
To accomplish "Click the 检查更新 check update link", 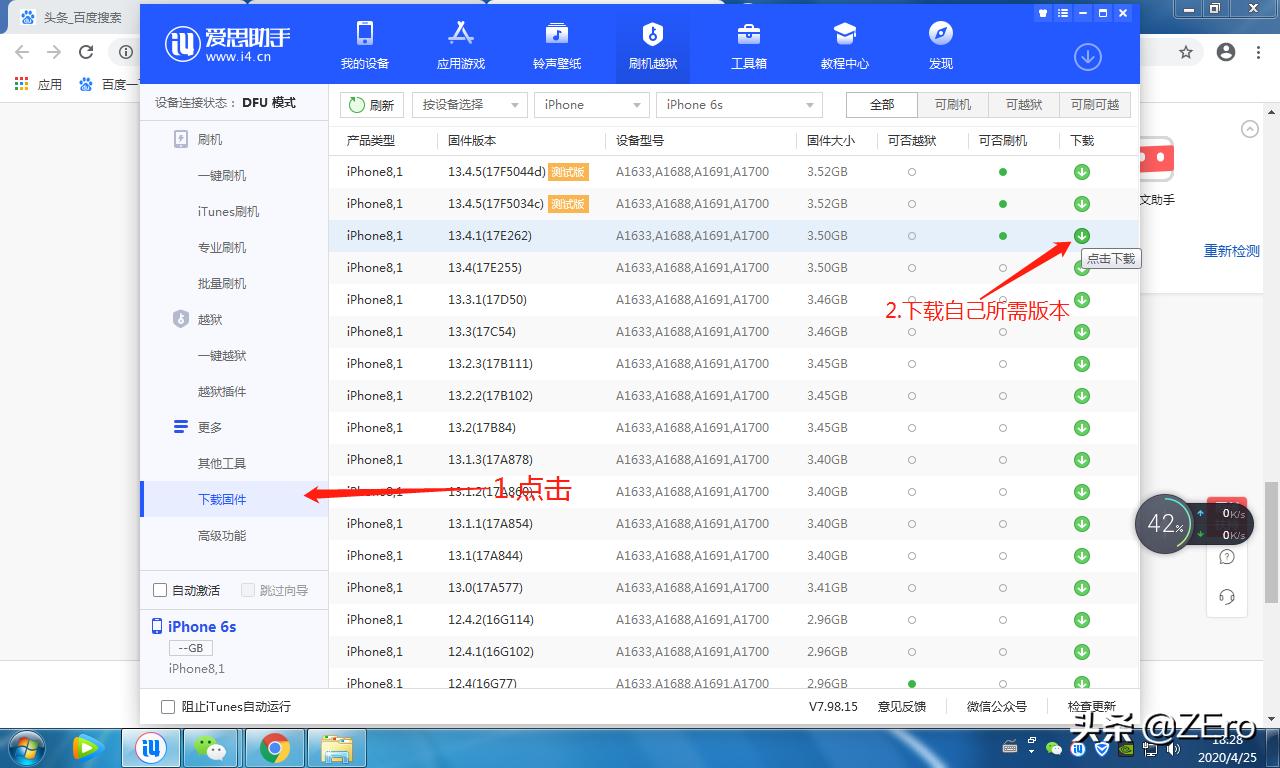I will coord(1091,707).
